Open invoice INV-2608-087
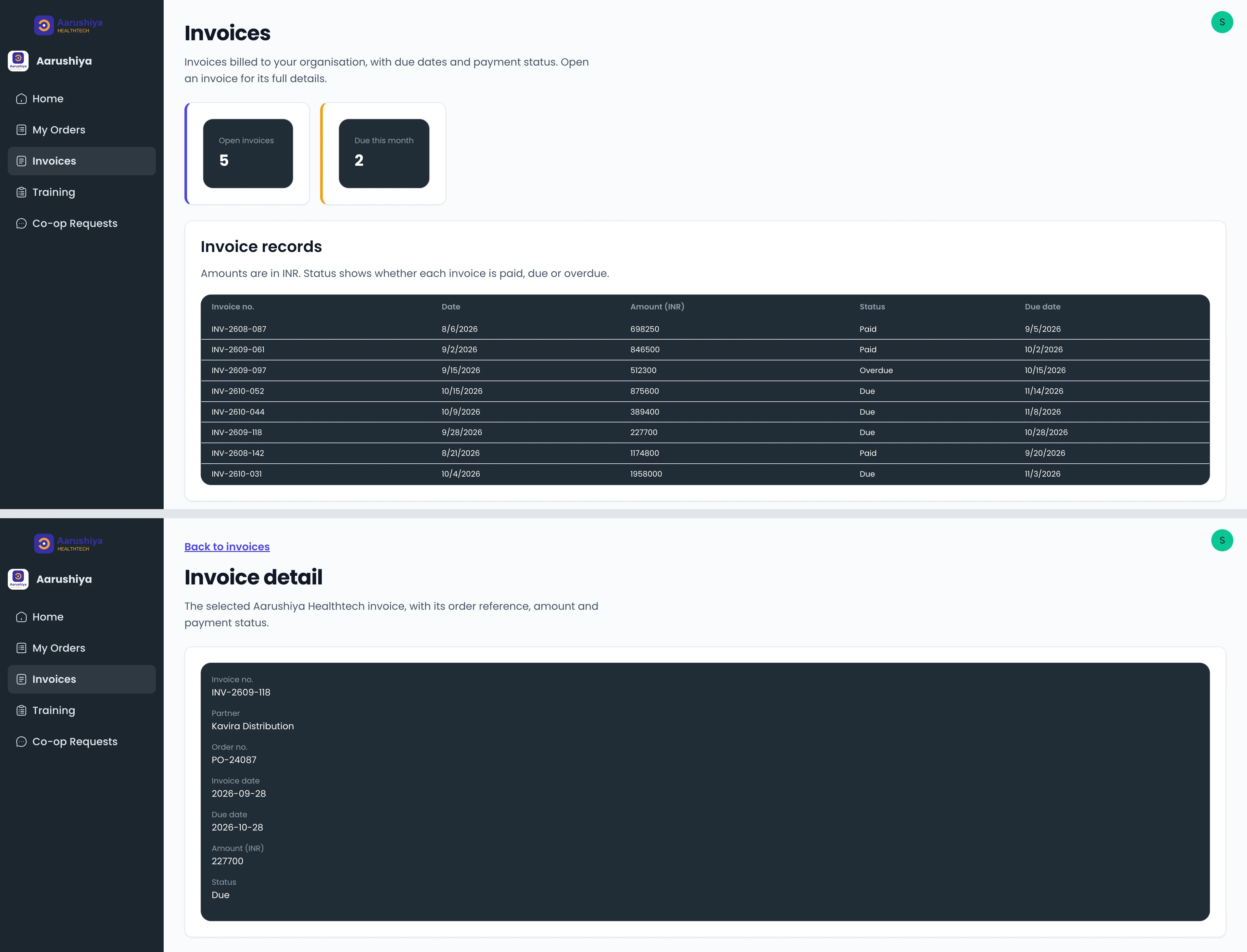 705,329
